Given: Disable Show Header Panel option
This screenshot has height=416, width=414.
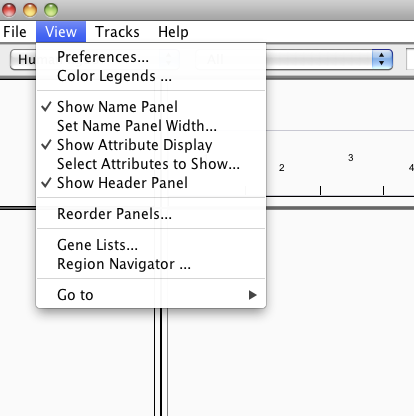Looking at the screenshot, I should 151,183.
